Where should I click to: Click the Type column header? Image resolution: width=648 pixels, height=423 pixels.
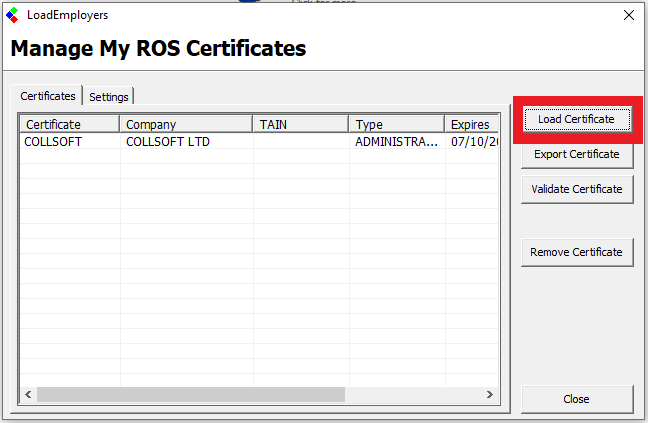tap(396, 124)
